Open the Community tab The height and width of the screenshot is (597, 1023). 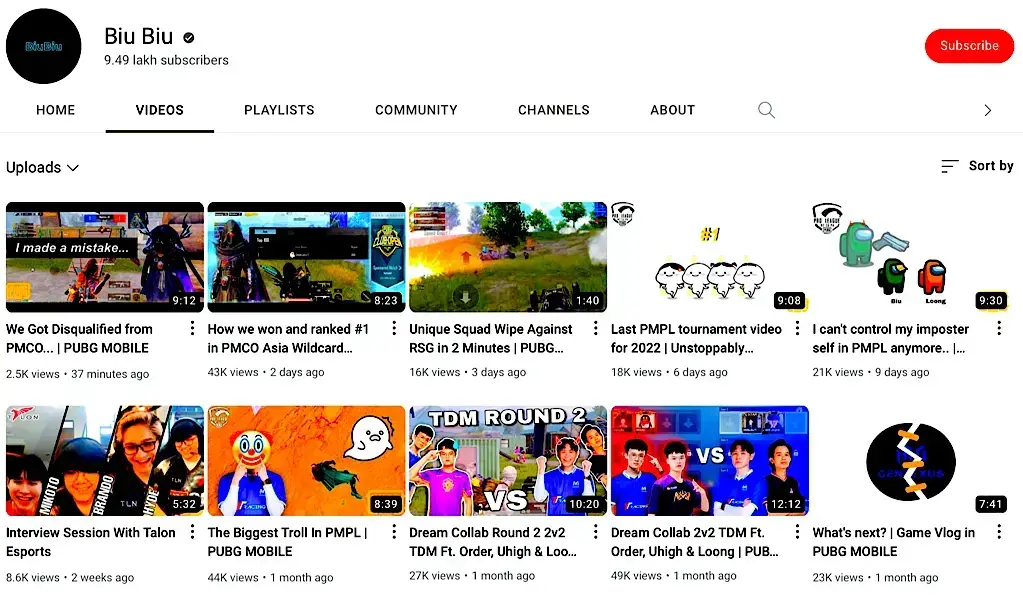[416, 110]
